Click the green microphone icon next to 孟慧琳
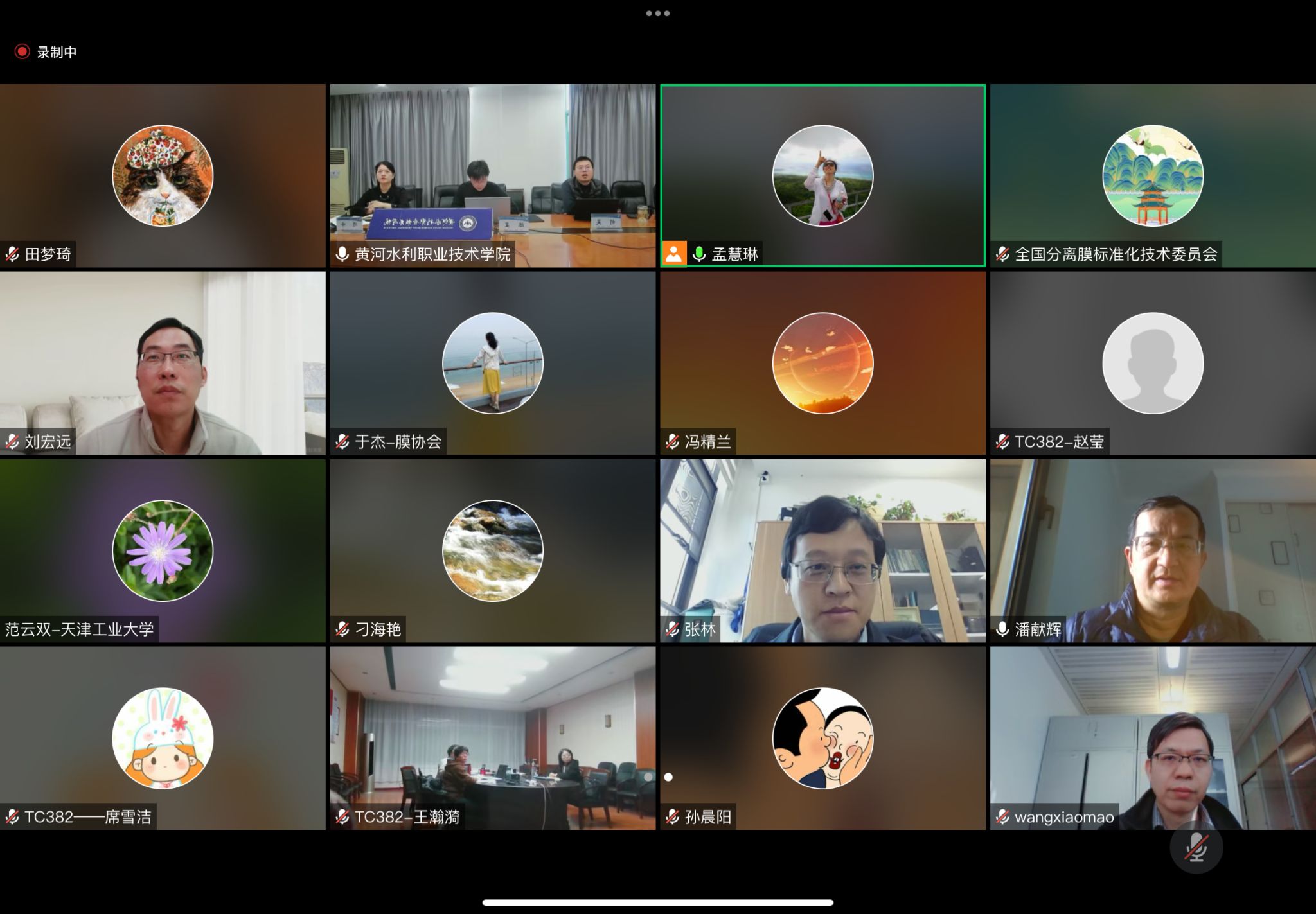 (699, 254)
